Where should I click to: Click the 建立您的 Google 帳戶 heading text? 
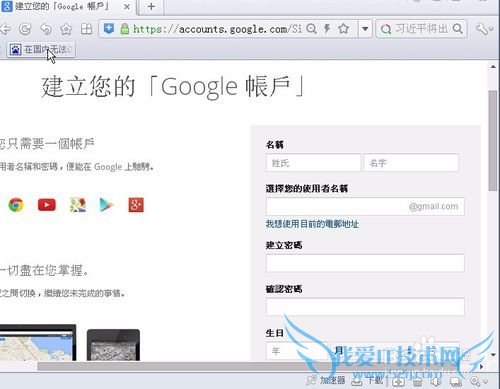(173, 87)
